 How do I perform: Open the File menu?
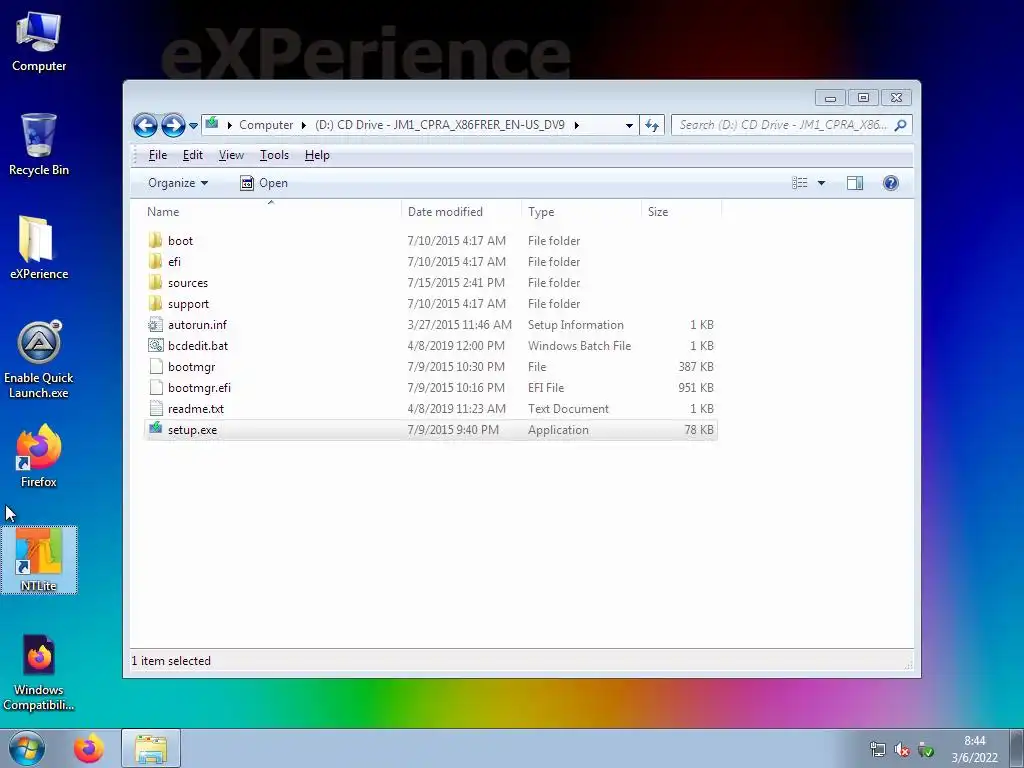pos(157,155)
